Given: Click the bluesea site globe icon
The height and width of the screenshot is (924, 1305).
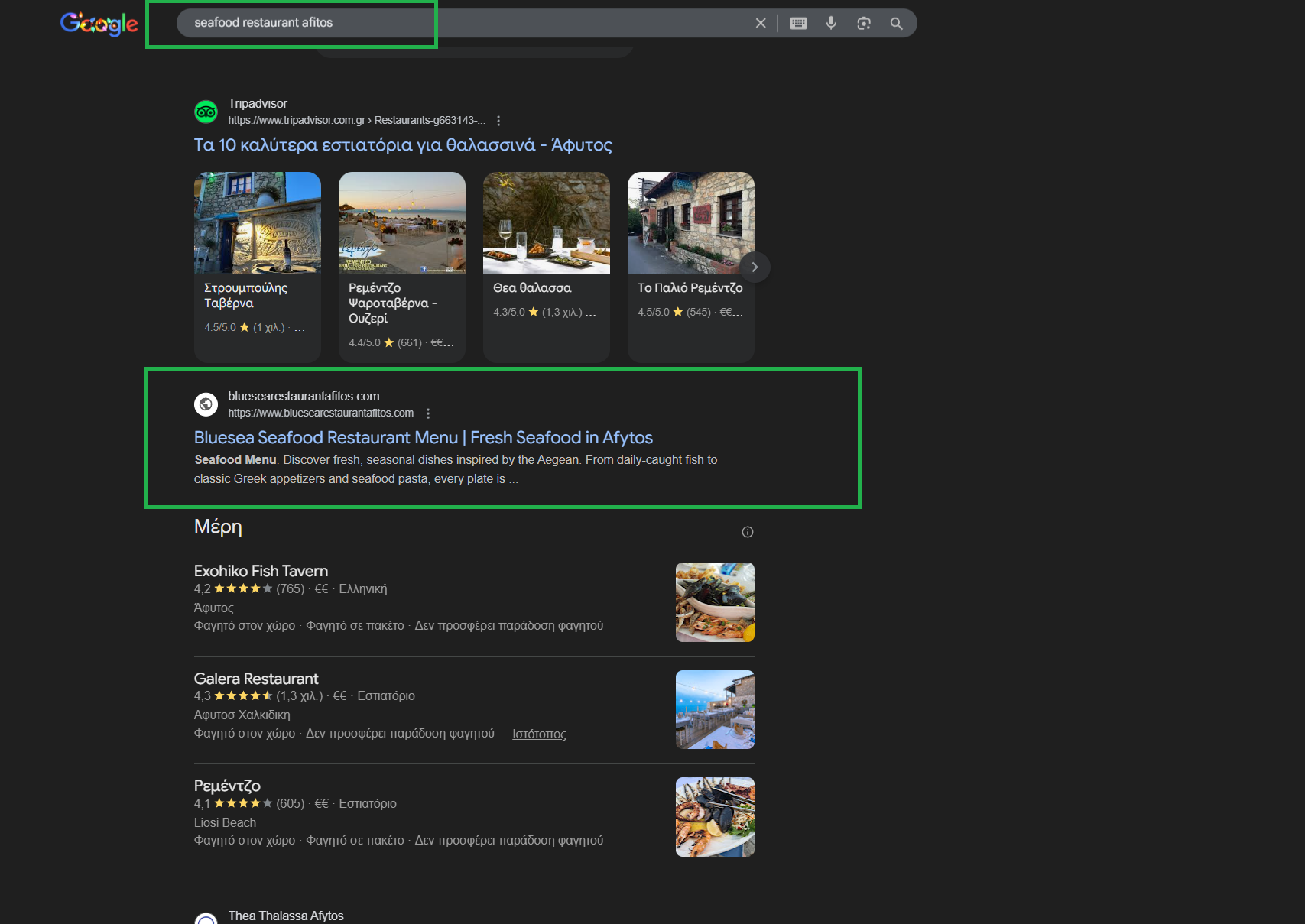Looking at the screenshot, I should (206, 404).
